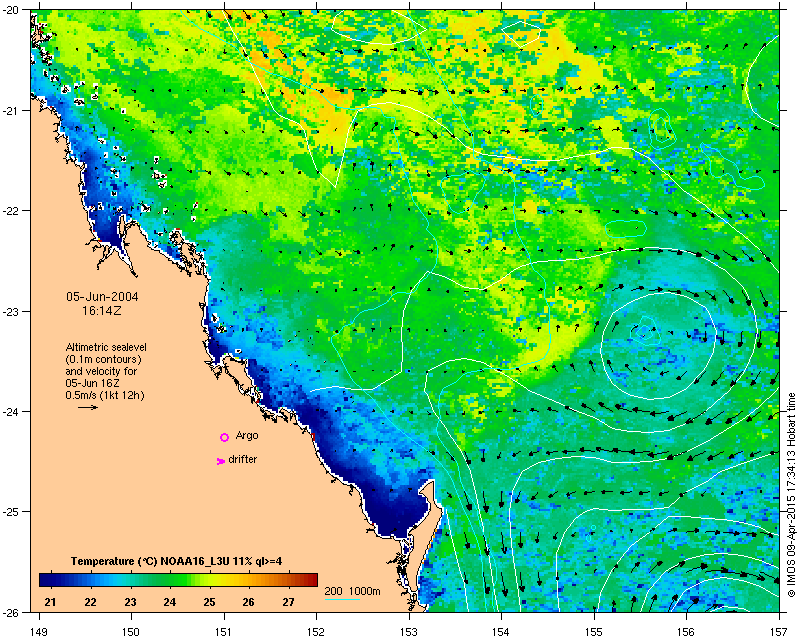Click latitude axis label -20
This screenshot has height=640, width=800.
coord(10,10)
